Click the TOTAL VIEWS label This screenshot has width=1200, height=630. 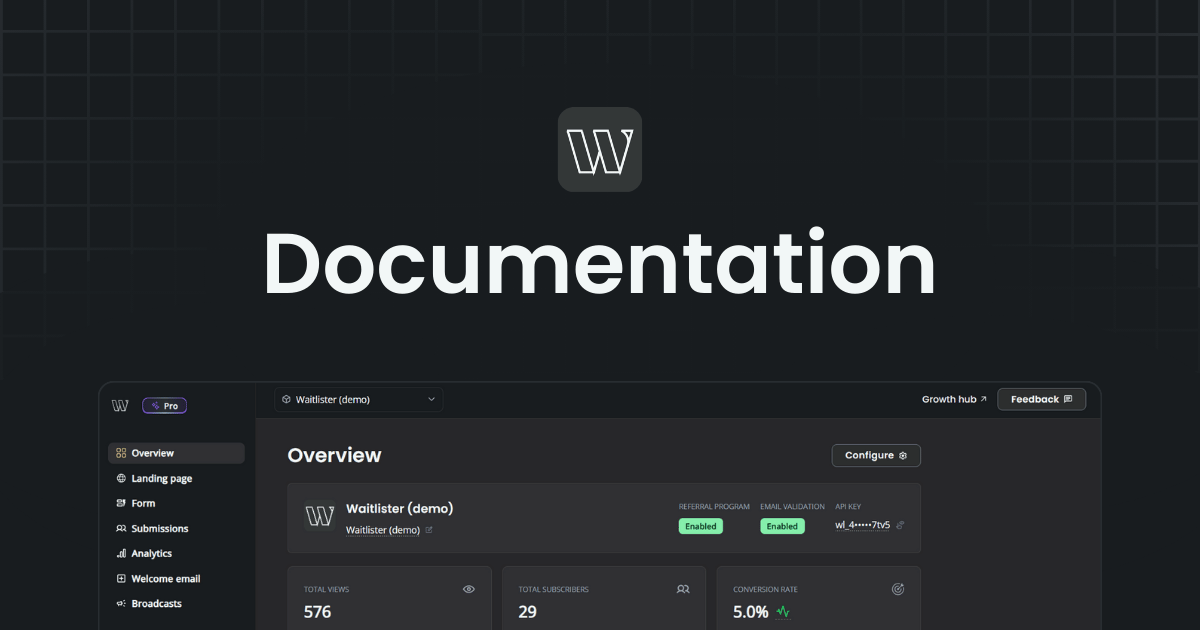(x=326, y=590)
